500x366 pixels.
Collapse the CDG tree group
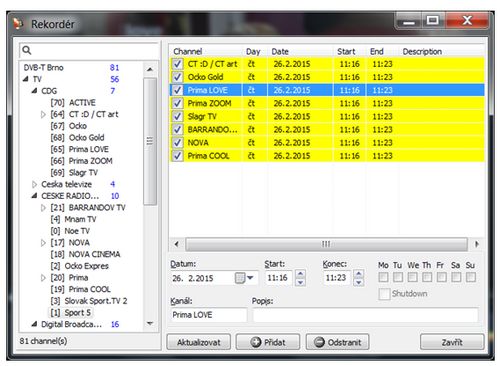(34, 91)
